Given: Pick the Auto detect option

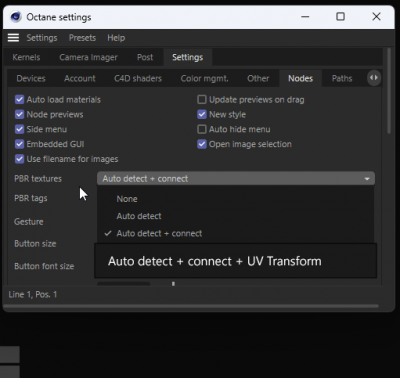Looking at the screenshot, I should pos(139,216).
